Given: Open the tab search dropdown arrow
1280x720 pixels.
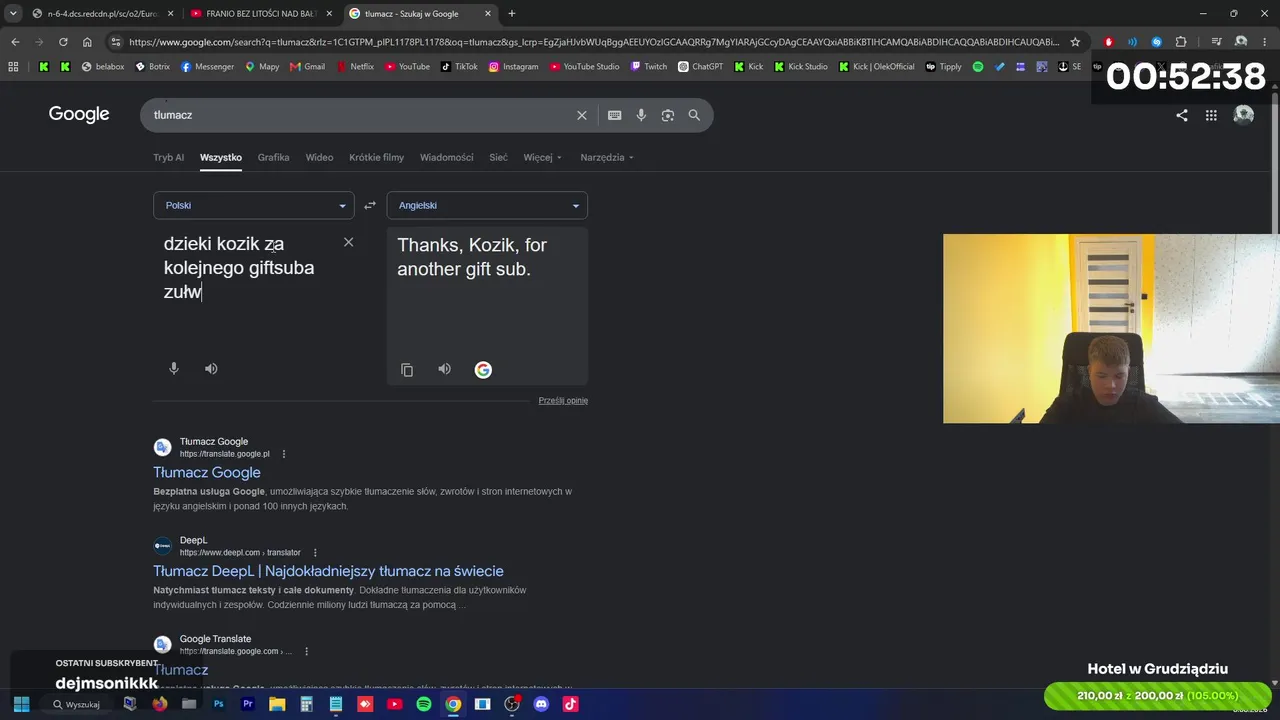Looking at the screenshot, I should 13,14.
